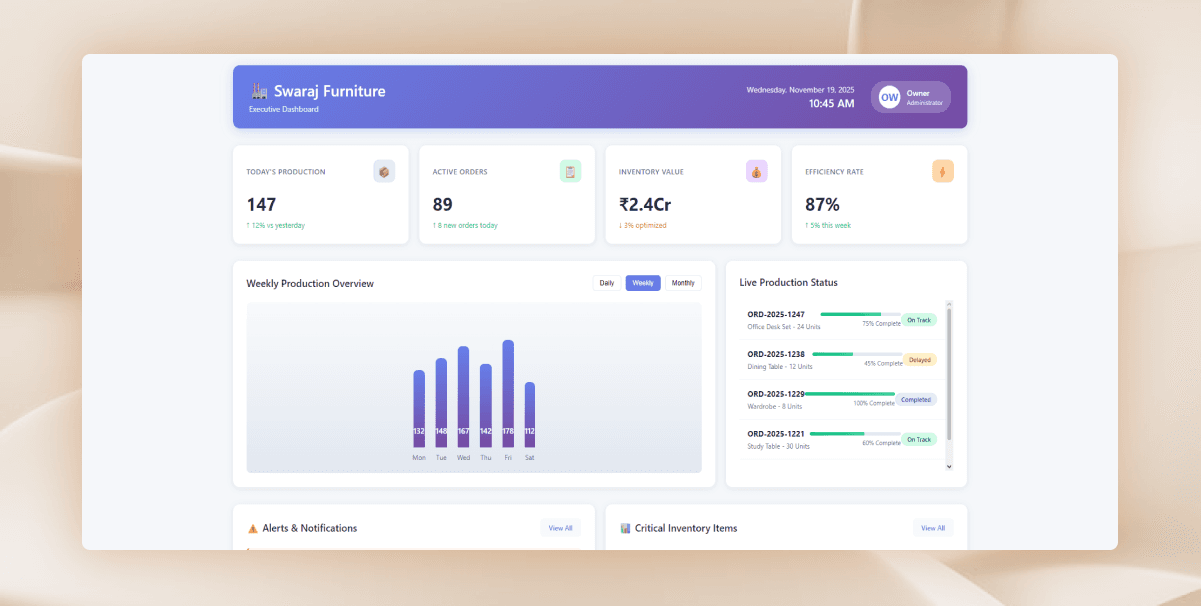Click the Inventory Value ₹2.4Cr figure
The width and height of the screenshot is (1201, 606).
coord(645,204)
